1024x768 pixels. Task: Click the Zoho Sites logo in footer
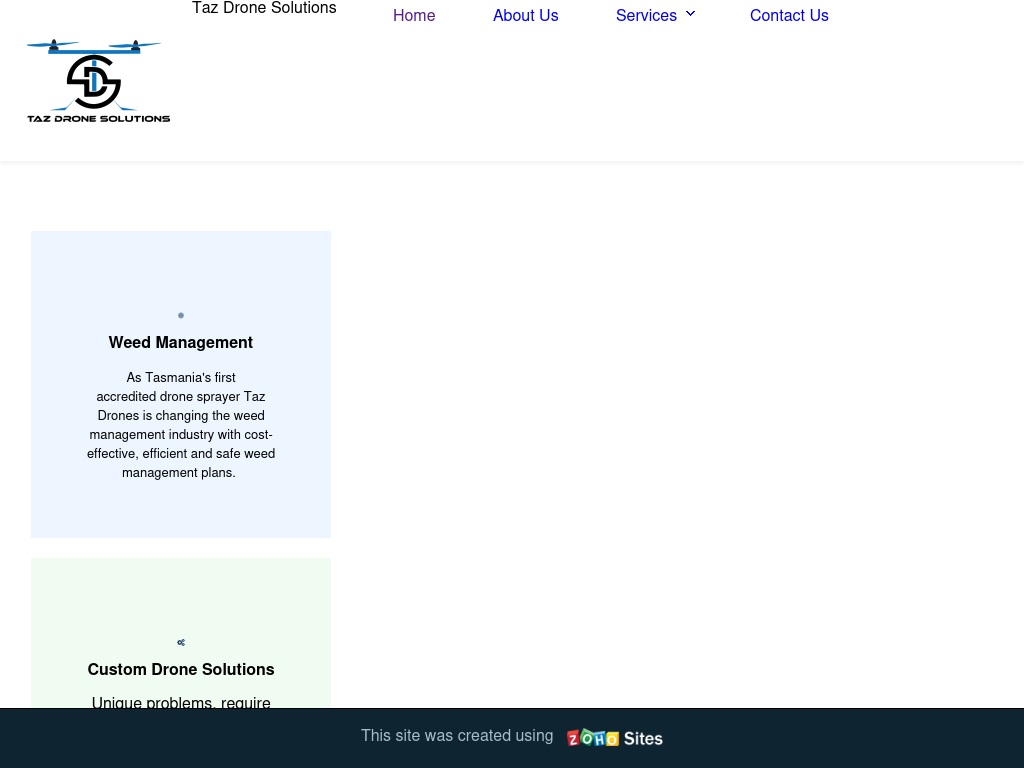coord(615,738)
